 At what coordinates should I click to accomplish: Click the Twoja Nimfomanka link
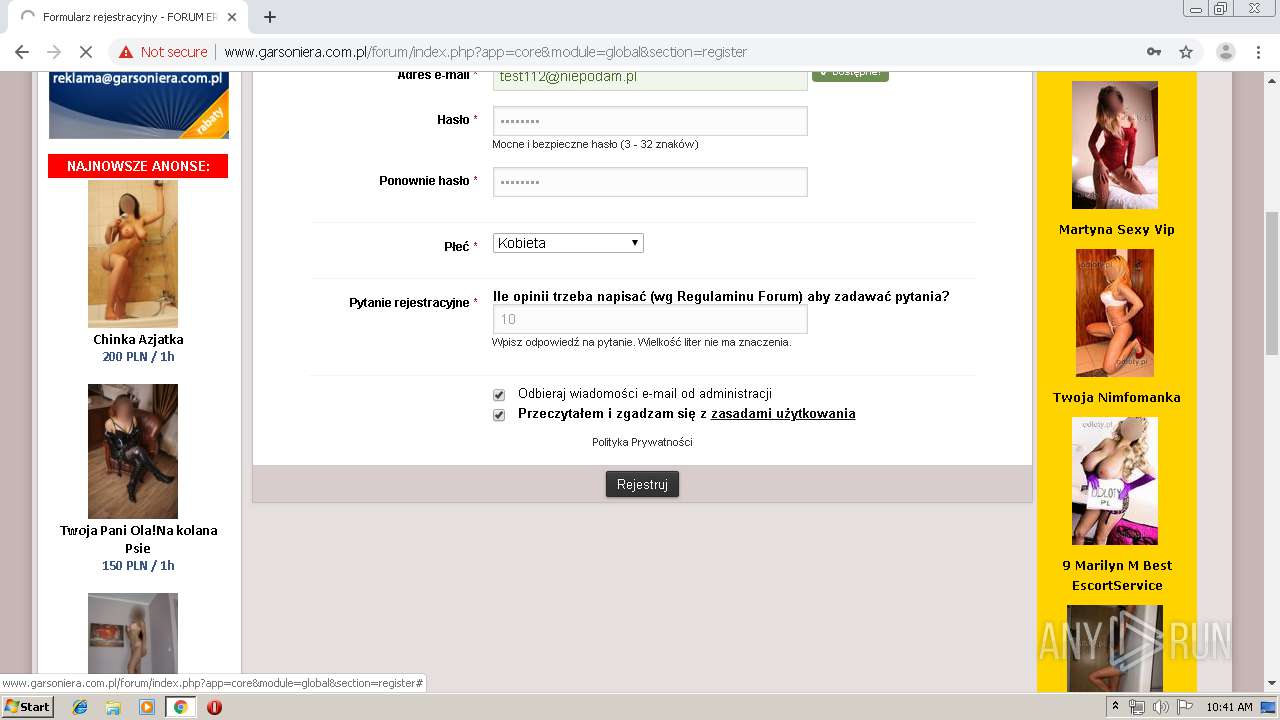pos(1116,398)
